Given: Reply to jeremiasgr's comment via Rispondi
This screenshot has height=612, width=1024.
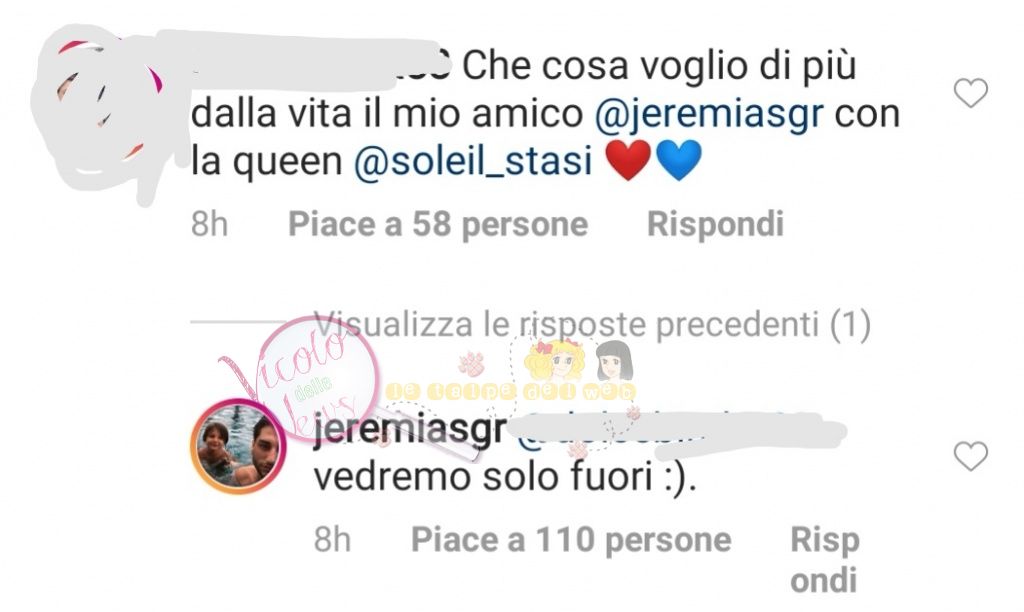Looking at the screenshot, I should point(824,560).
